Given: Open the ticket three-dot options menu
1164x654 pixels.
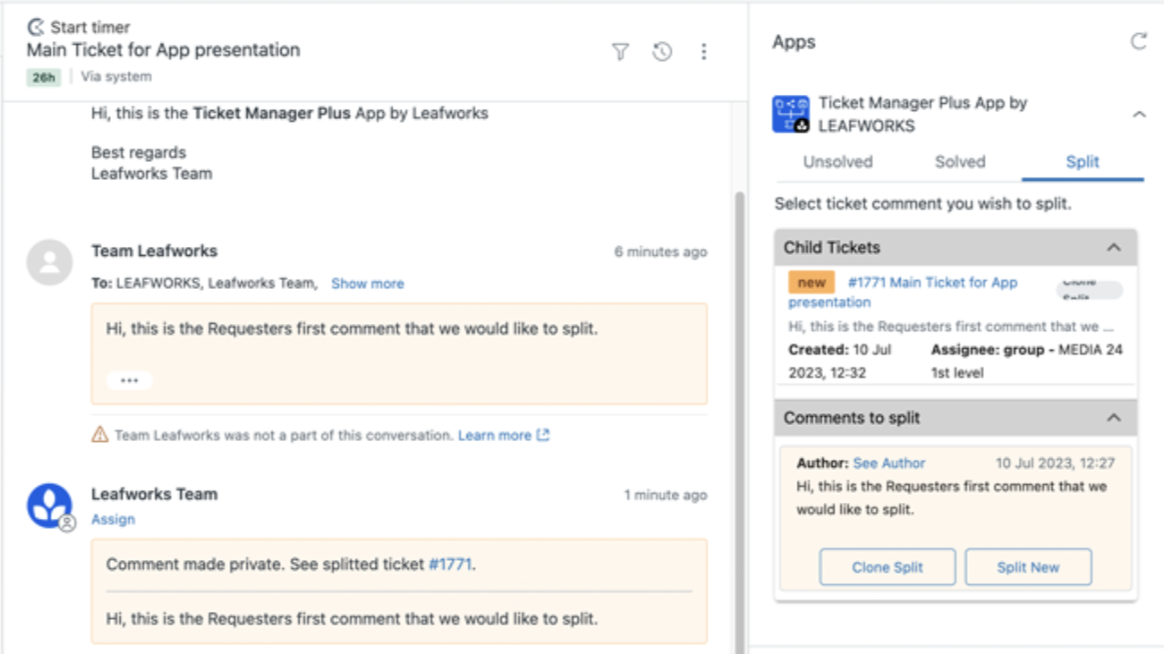Looking at the screenshot, I should 704,51.
